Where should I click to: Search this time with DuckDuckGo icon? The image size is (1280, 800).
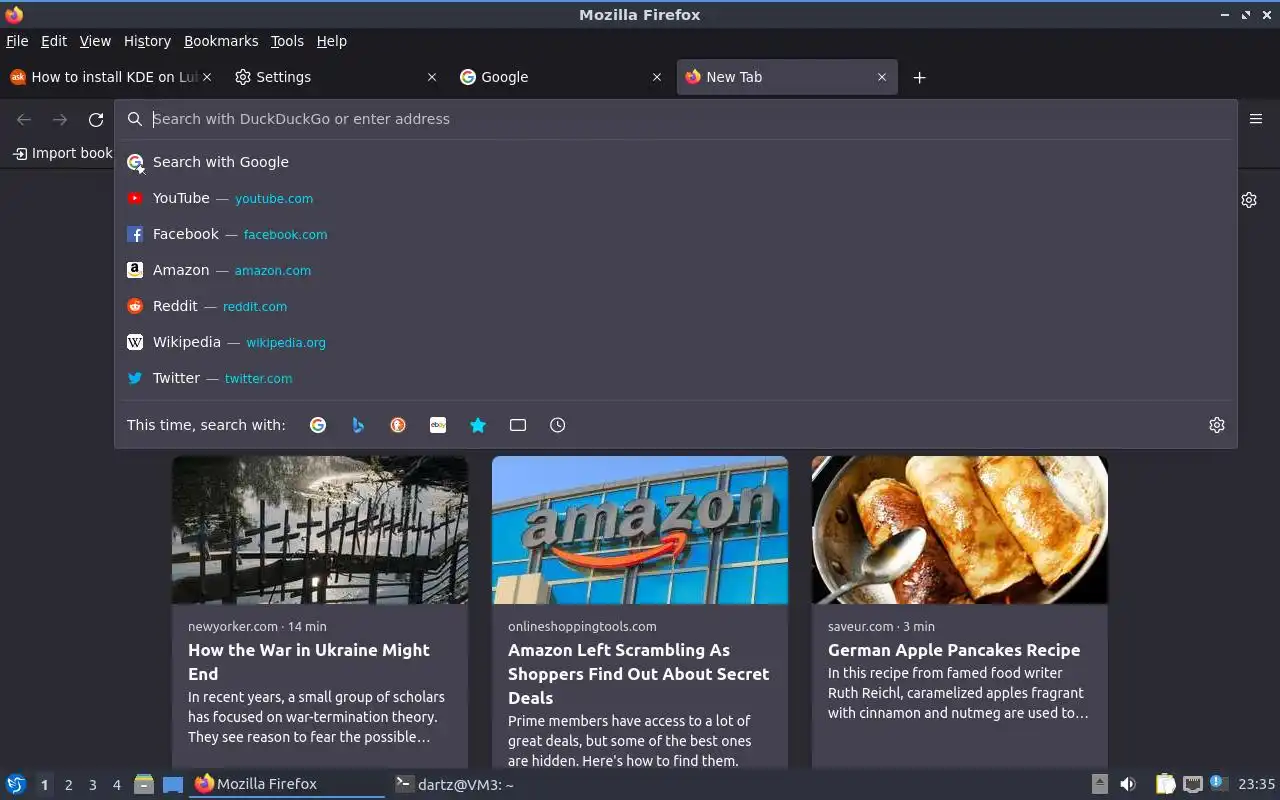pyautogui.click(x=398, y=425)
